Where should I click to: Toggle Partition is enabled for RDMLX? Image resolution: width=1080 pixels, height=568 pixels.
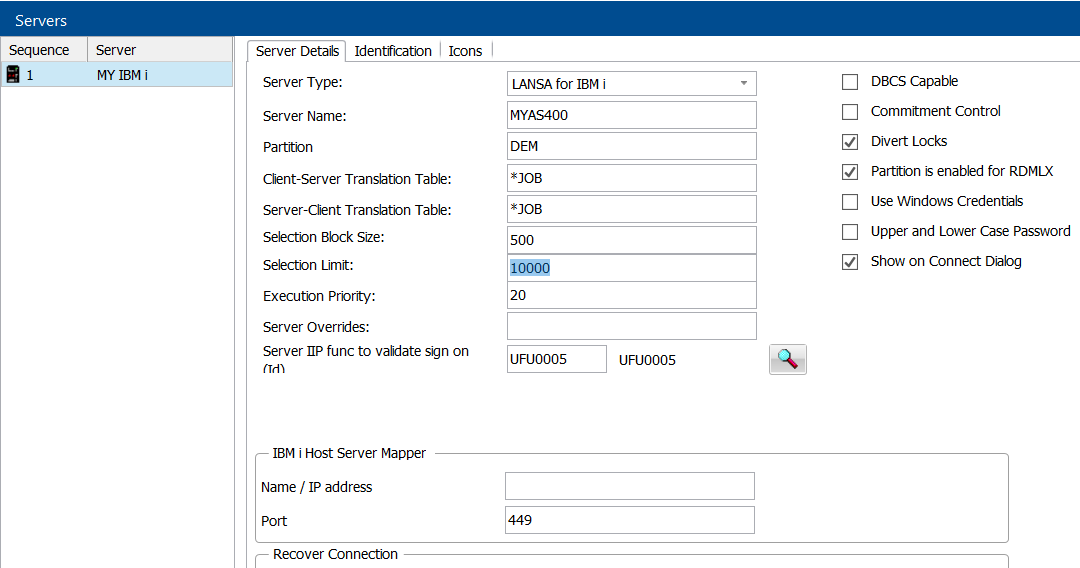click(x=850, y=171)
